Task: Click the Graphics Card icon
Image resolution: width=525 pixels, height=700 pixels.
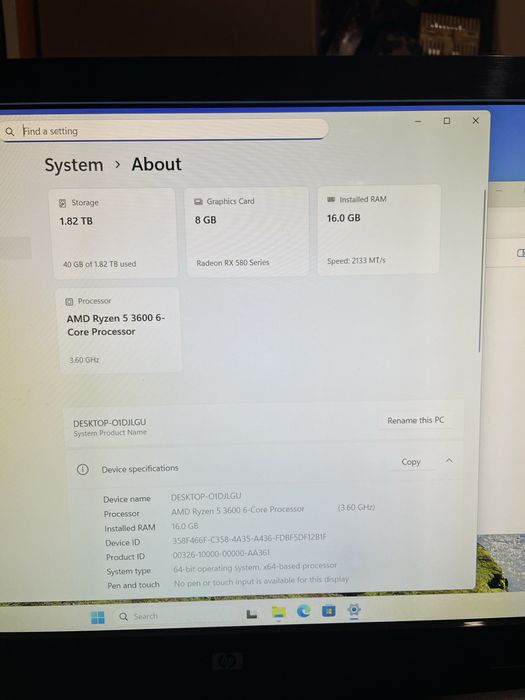Action: [x=198, y=202]
